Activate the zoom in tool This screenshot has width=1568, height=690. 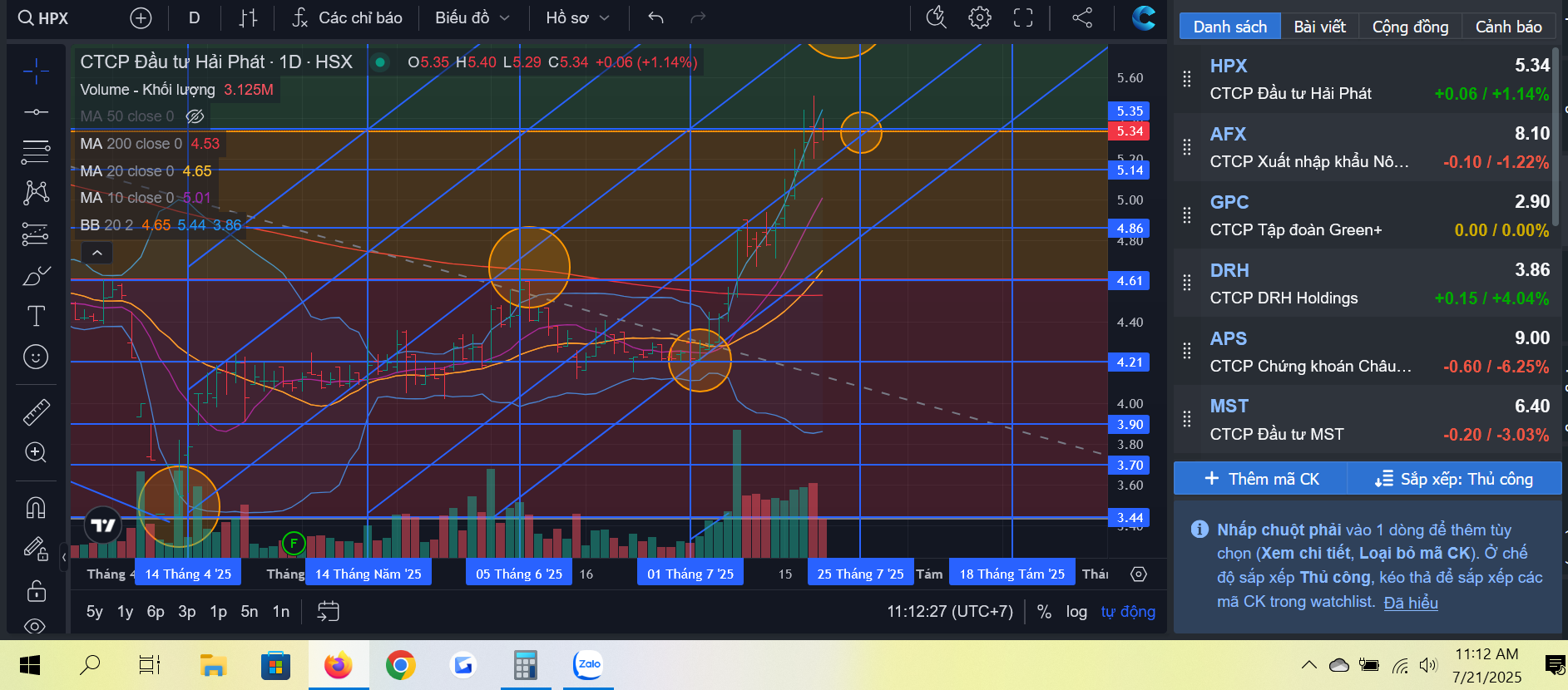[x=36, y=452]
